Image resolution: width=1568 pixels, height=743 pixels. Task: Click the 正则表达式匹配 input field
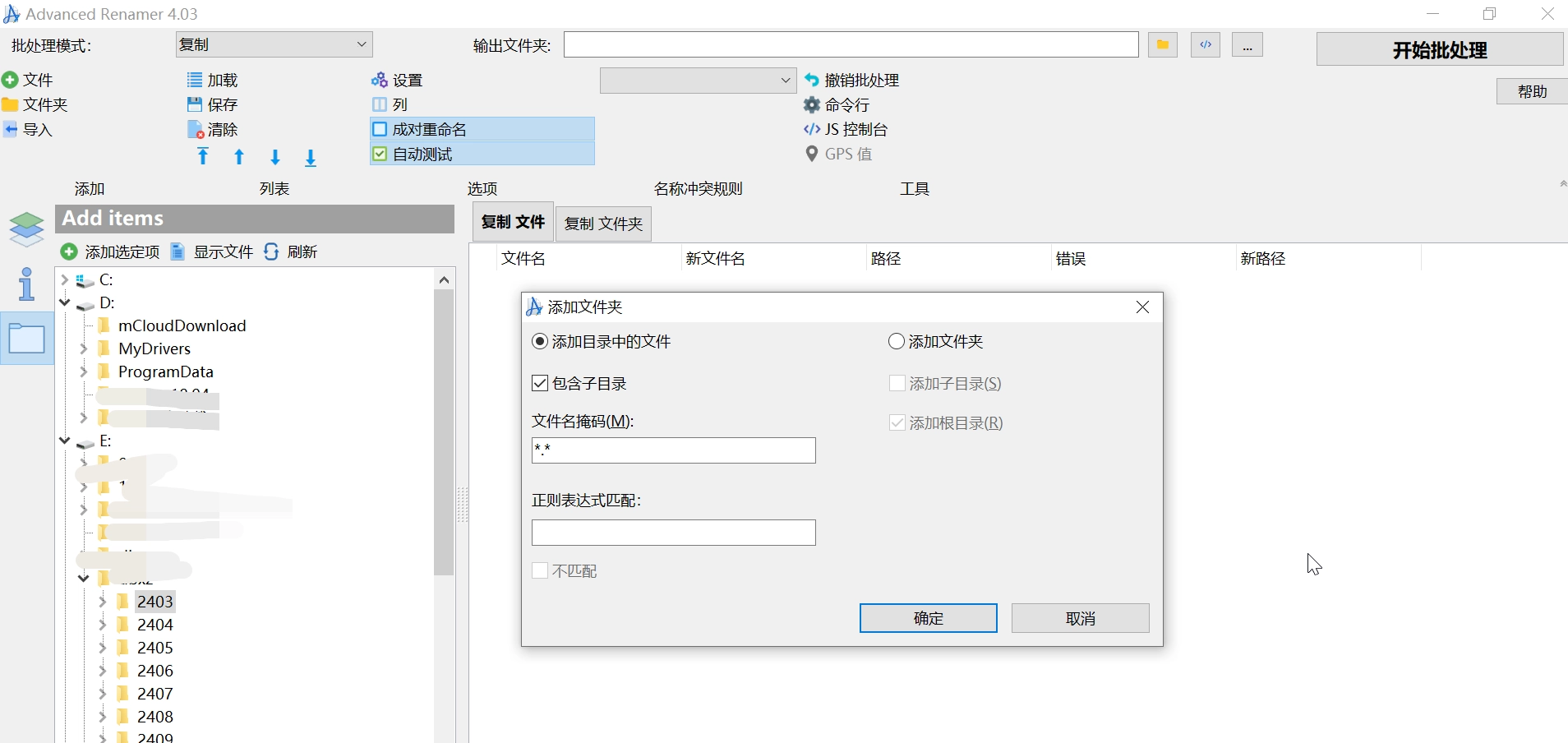pos(674,533)
